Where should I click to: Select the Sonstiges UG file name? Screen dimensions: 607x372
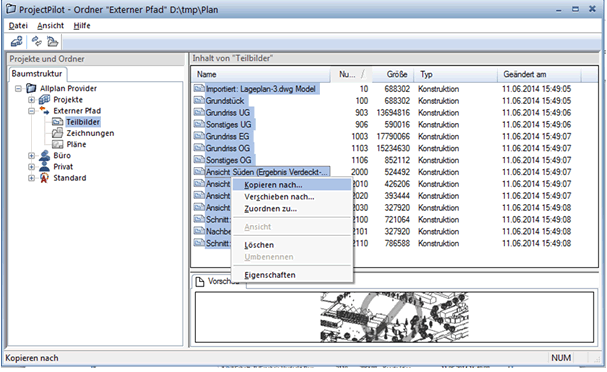point(228,125)
